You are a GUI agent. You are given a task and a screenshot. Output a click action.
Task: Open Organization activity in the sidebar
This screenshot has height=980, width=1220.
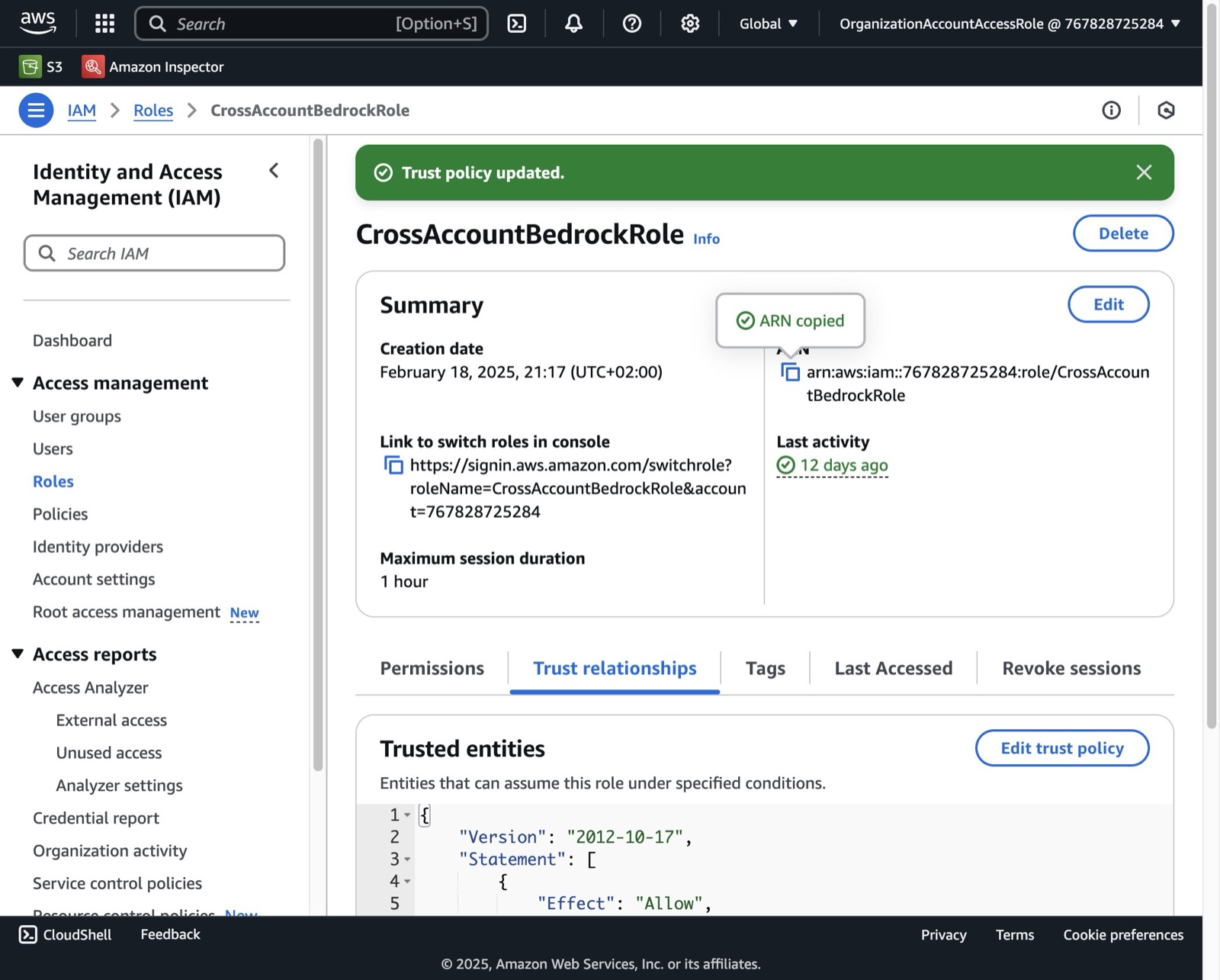pyautogui.click(x=110, y=850)
